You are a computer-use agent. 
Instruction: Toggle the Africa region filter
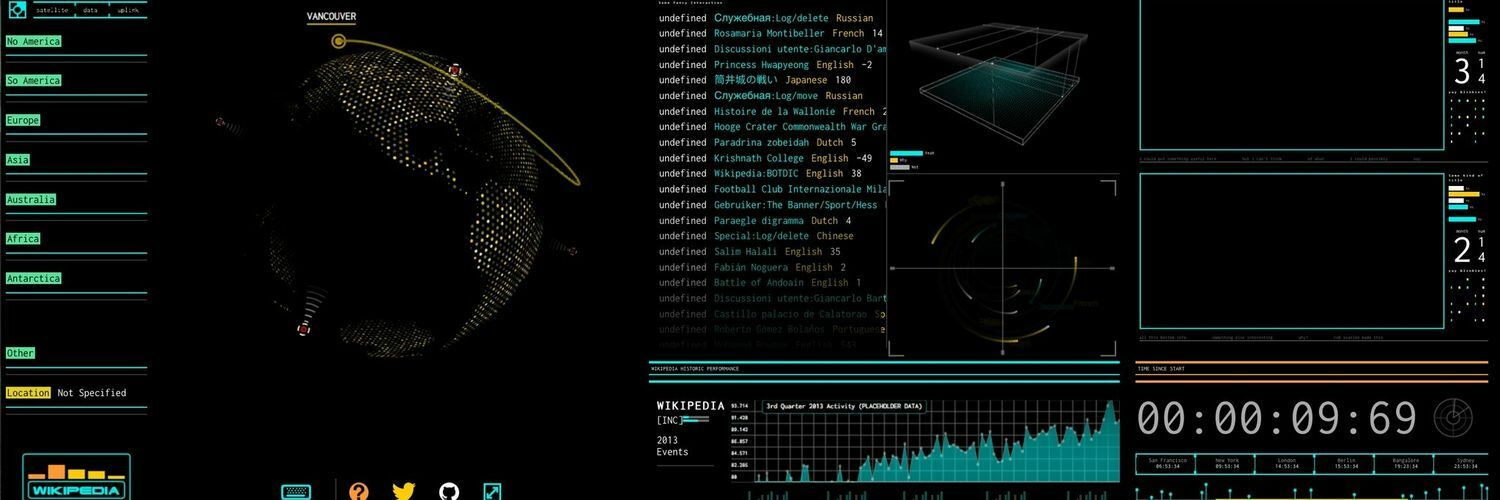23,238
